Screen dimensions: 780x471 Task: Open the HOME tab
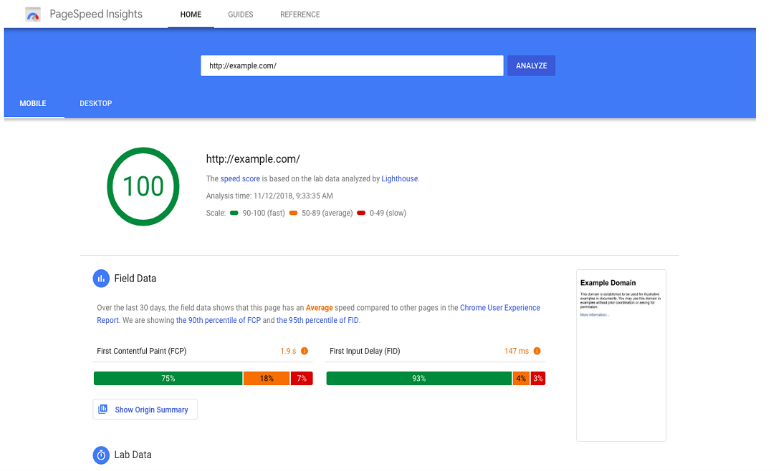[x=191, y=14]
